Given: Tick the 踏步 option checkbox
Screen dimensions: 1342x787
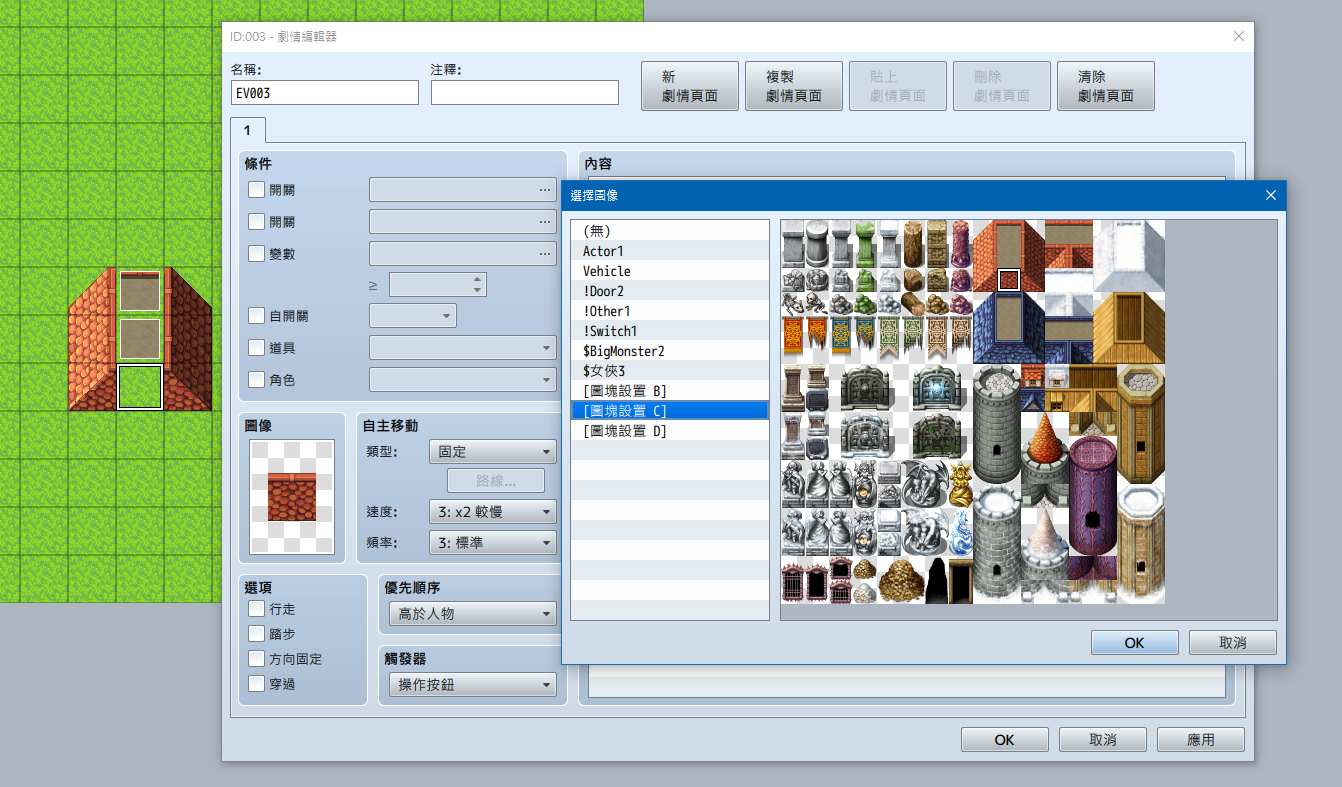Looking at the screenshot, I should pyautogui.click(x=257, y=634).
